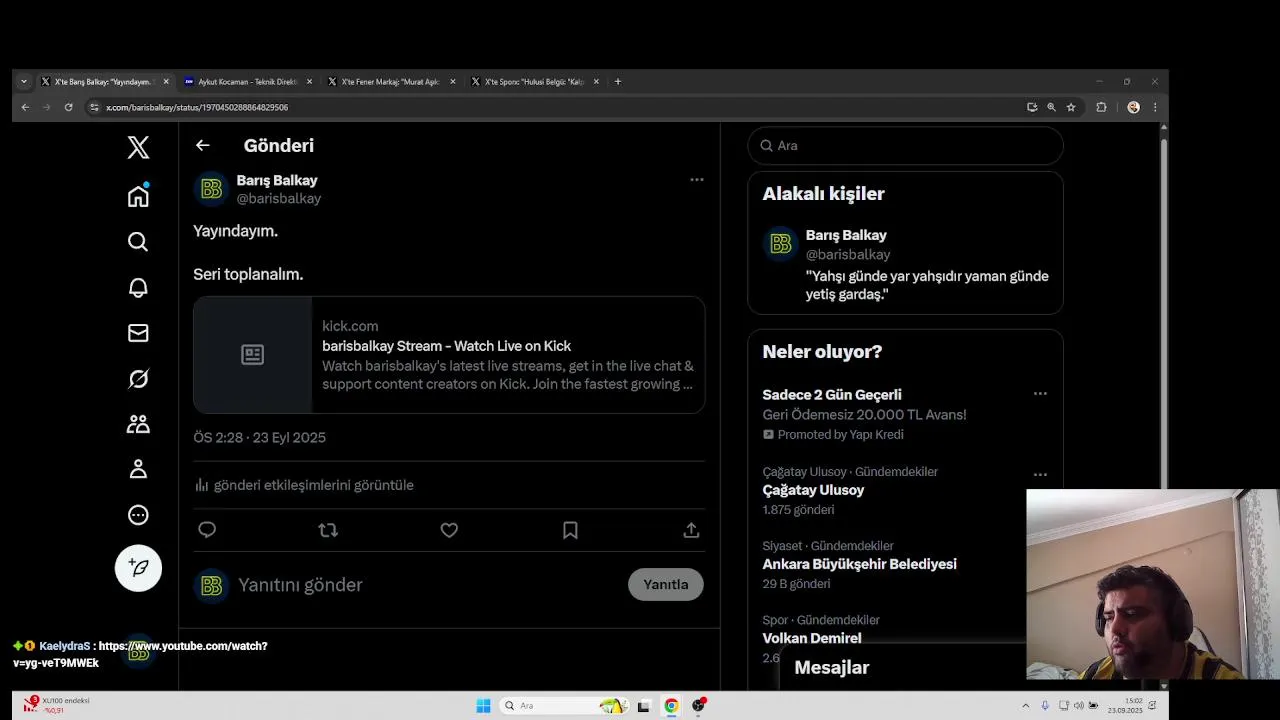Click the Yanıtını gönder reply field
This screenshot has width=1280, height=720.
[424, 585]
